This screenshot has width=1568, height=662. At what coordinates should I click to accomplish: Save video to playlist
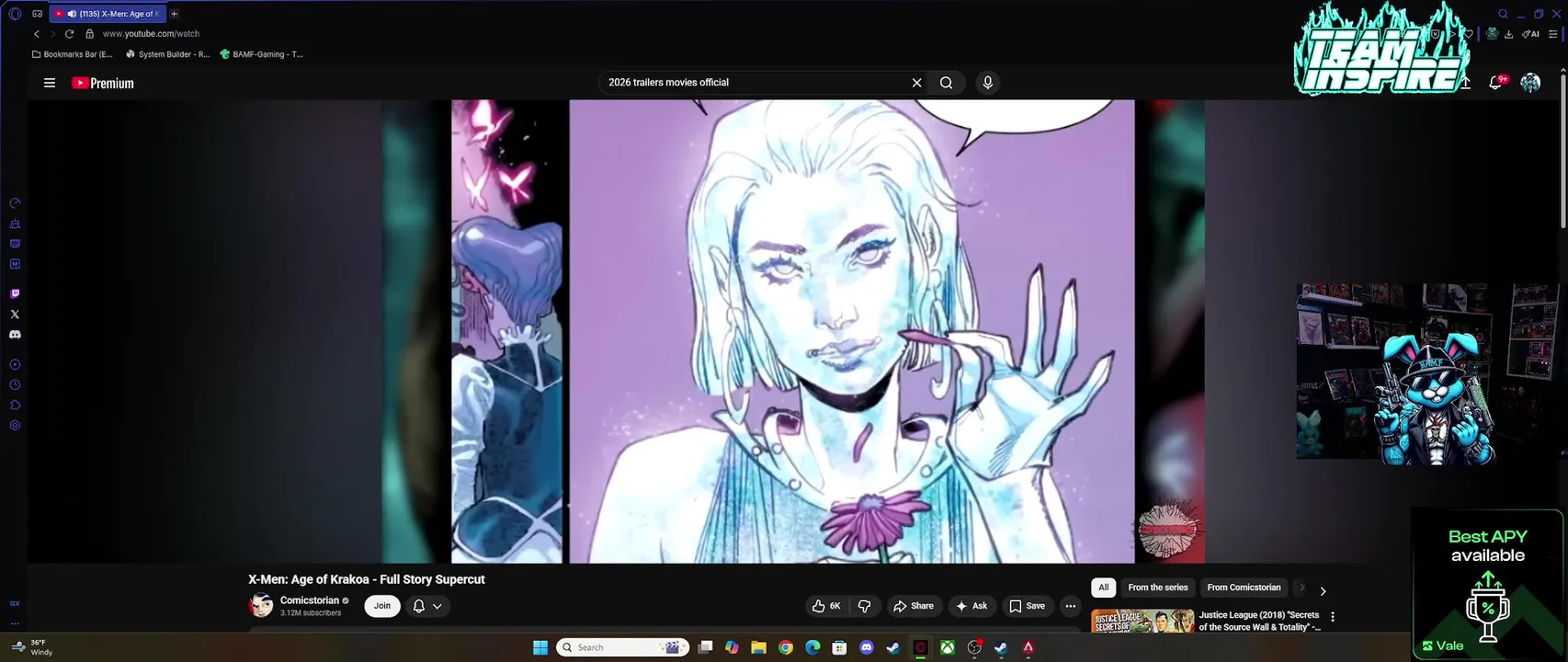[1028, 606]
